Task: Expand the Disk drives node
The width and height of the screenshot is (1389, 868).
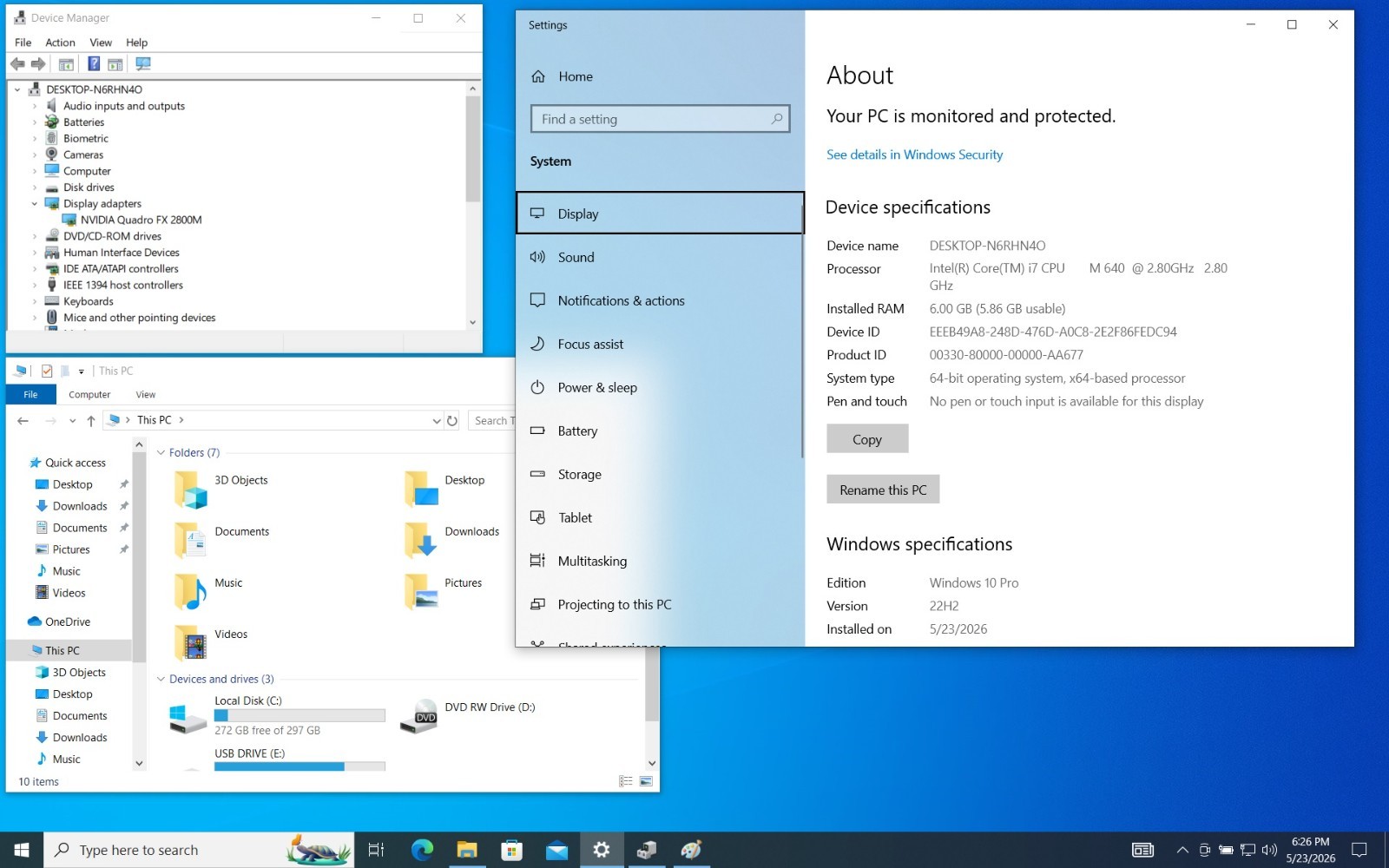Action: point(35,187)
